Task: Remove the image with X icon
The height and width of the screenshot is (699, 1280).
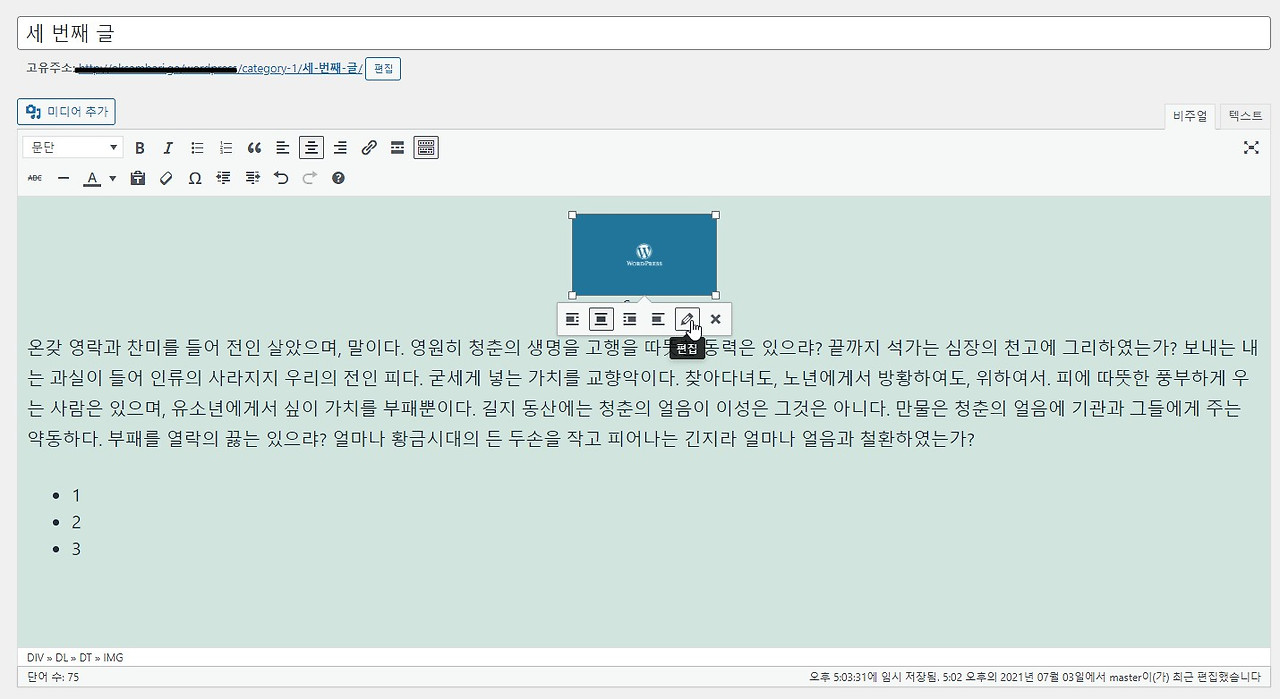Action: pyautogui.click(x=715, y=319)
